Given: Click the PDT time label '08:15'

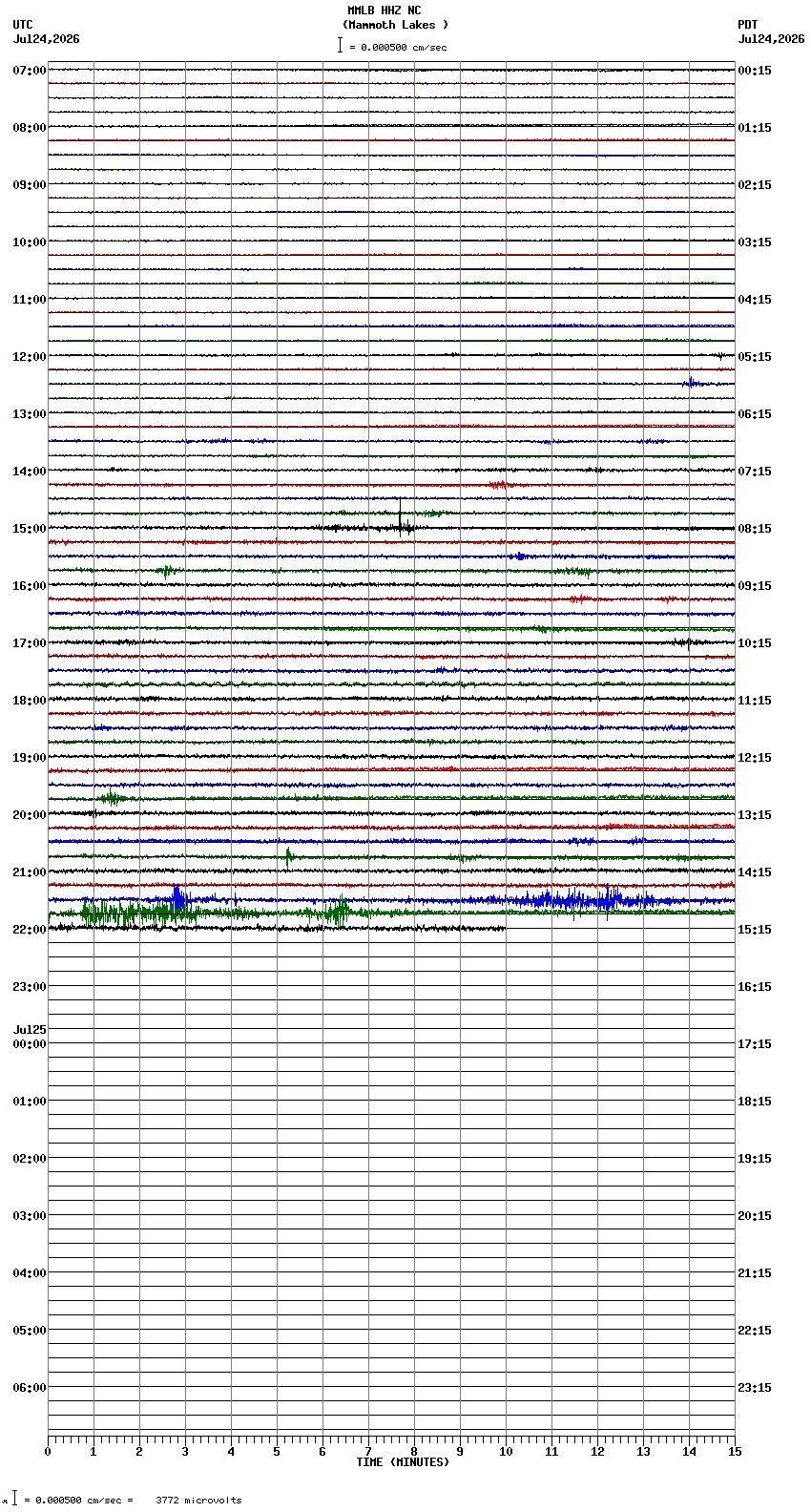Looking at the screenshot, I should click(x=755, y=529).
